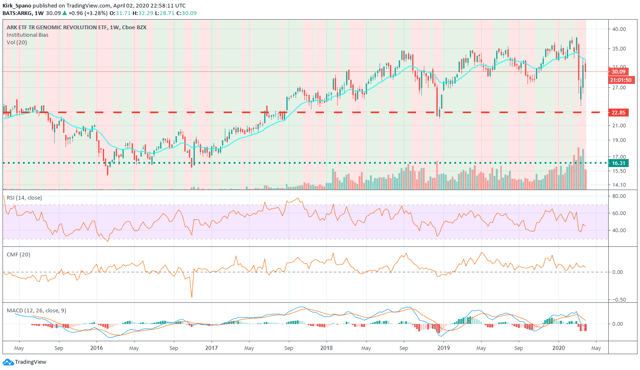Click the 19.00 price axis label
The width and height of the screenshot is (640, 370).
pos(619,140)
